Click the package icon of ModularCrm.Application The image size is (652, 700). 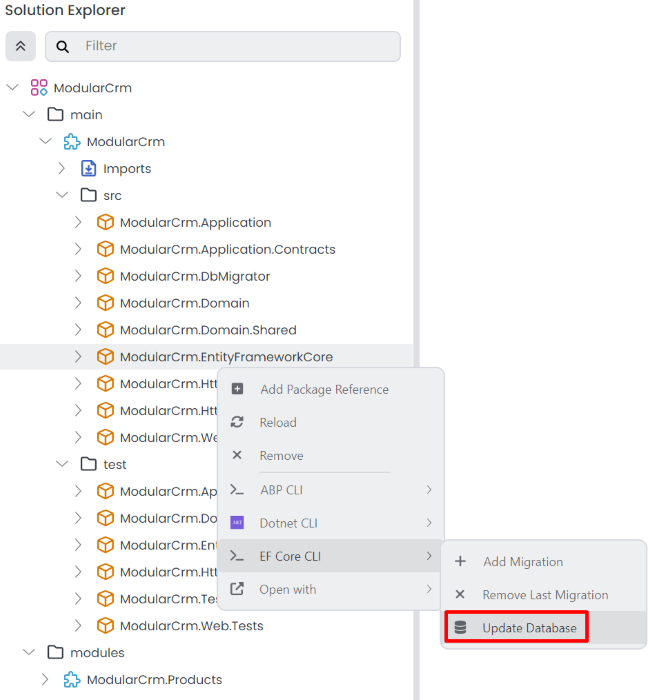pyautogui.click(x=105, y=222)
